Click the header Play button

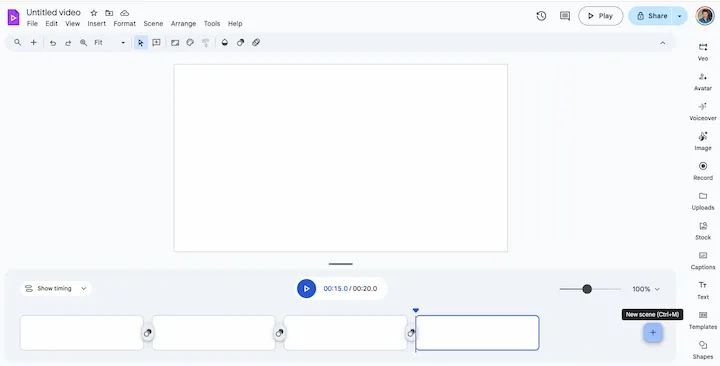point(601,16)
